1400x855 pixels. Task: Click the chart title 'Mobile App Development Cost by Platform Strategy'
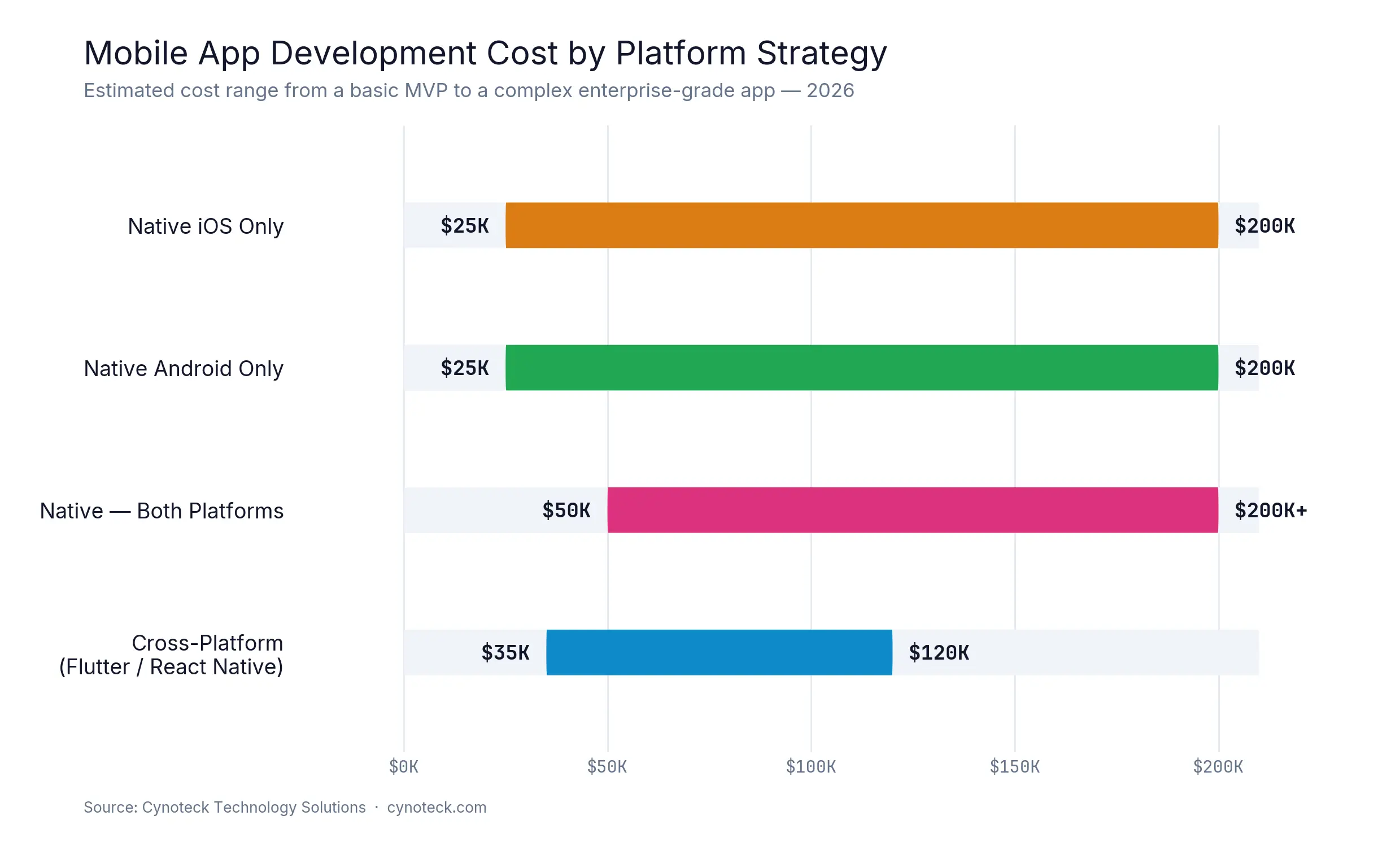point(485,54)
